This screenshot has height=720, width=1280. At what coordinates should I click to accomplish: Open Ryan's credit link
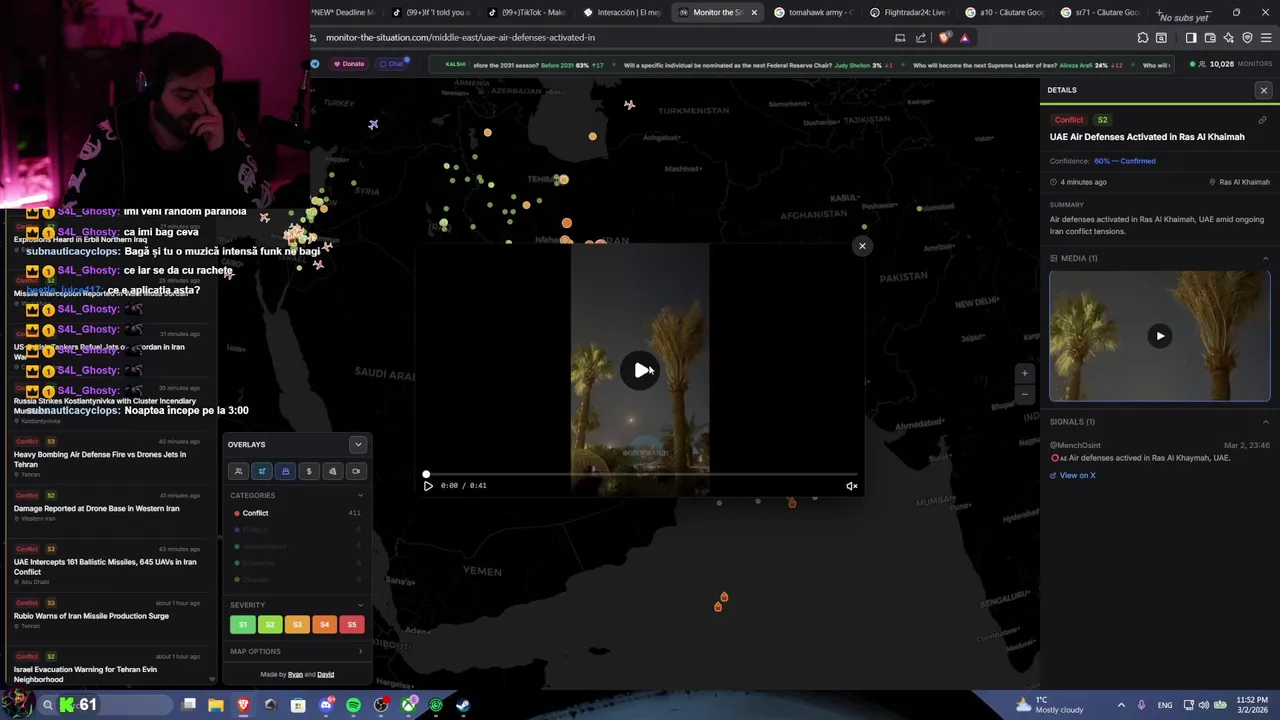[x=295, y=674]
